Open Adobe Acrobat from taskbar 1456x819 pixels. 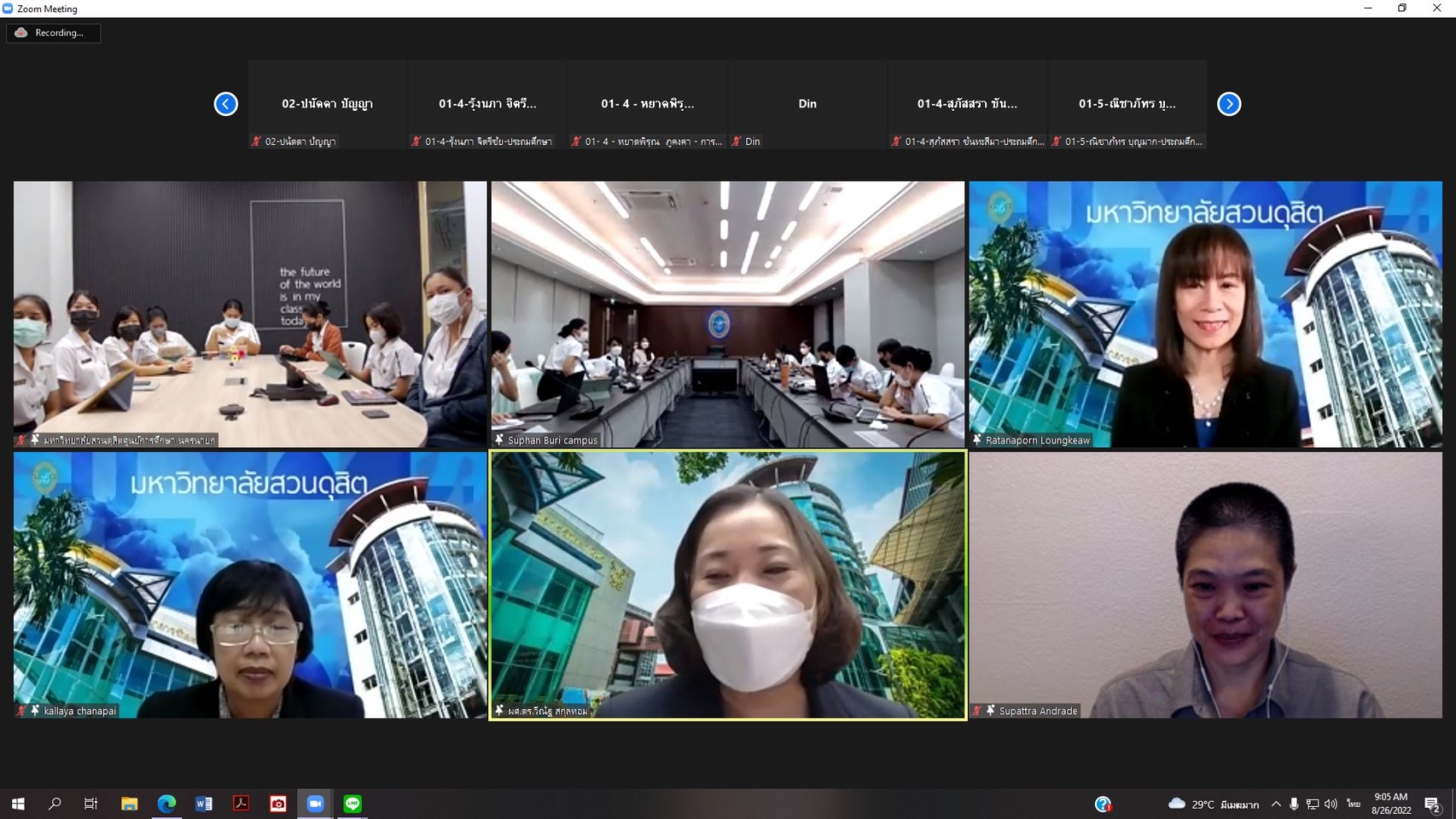(241, 804)
